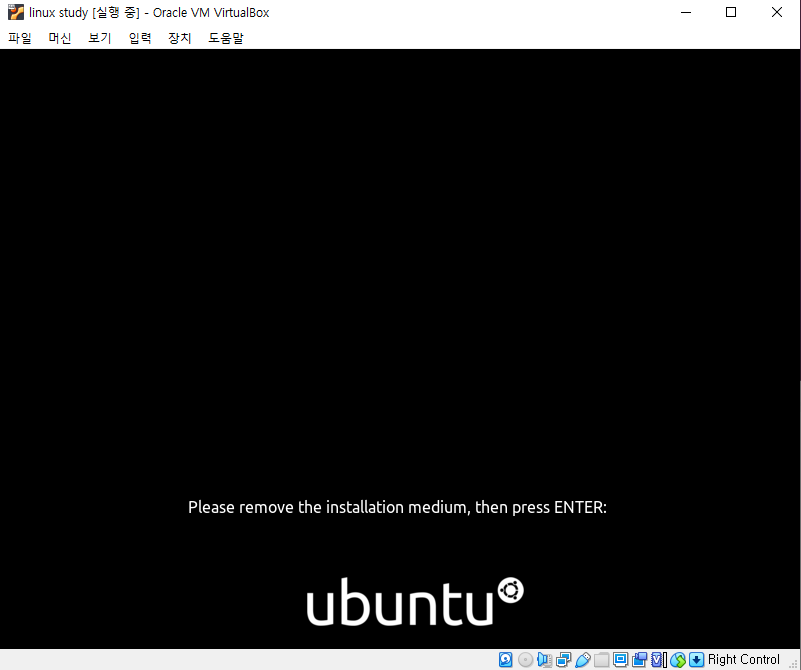The width and height of the screenshot is (801, 670).
Task: Click the VirtualBox window title icon
Action: click(16, 12)
